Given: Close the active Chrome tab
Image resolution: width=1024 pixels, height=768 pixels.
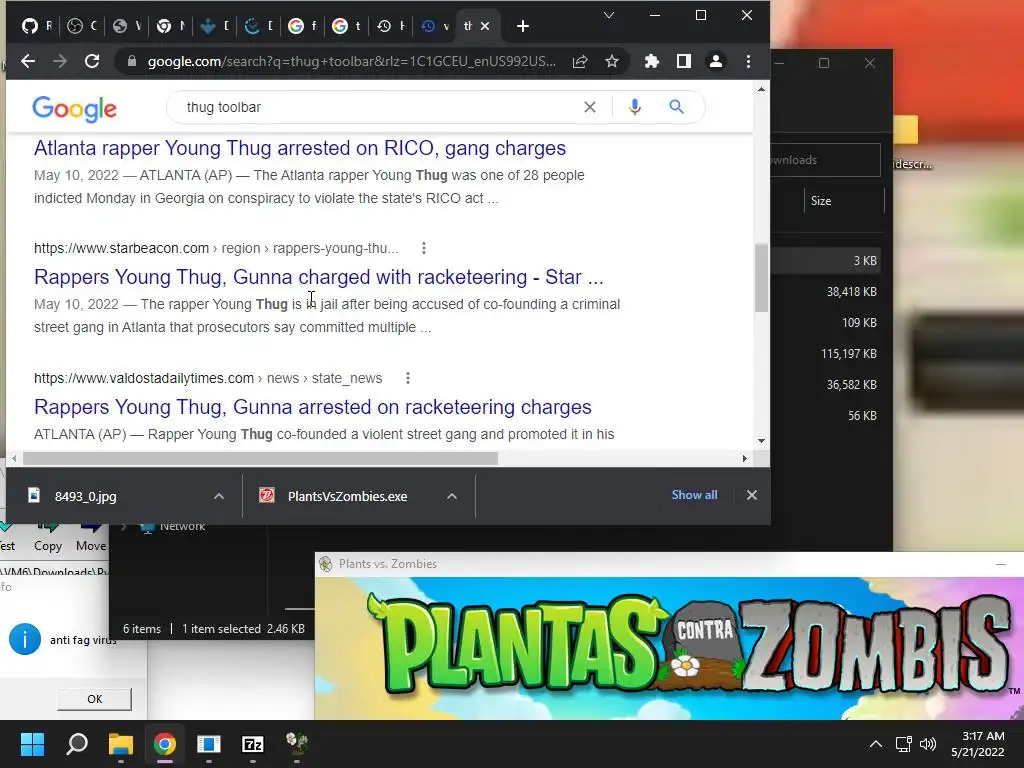Looking at the screenshot, I should coord(485,26).
